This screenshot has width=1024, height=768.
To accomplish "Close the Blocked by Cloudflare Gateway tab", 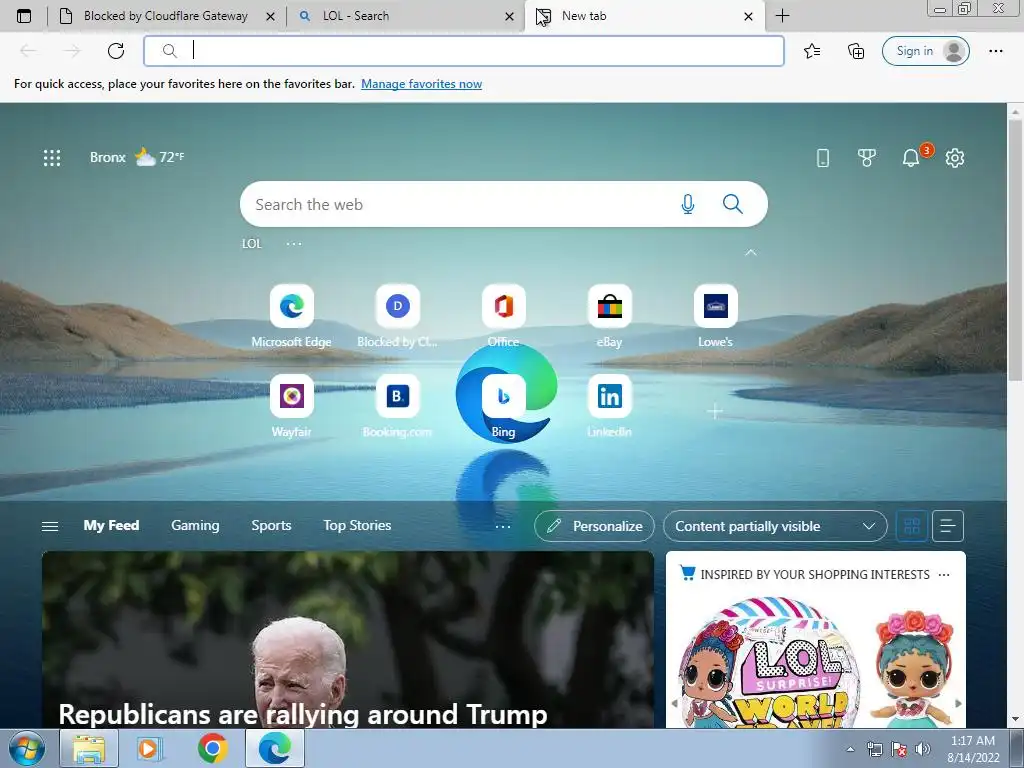I will point(270,16).
